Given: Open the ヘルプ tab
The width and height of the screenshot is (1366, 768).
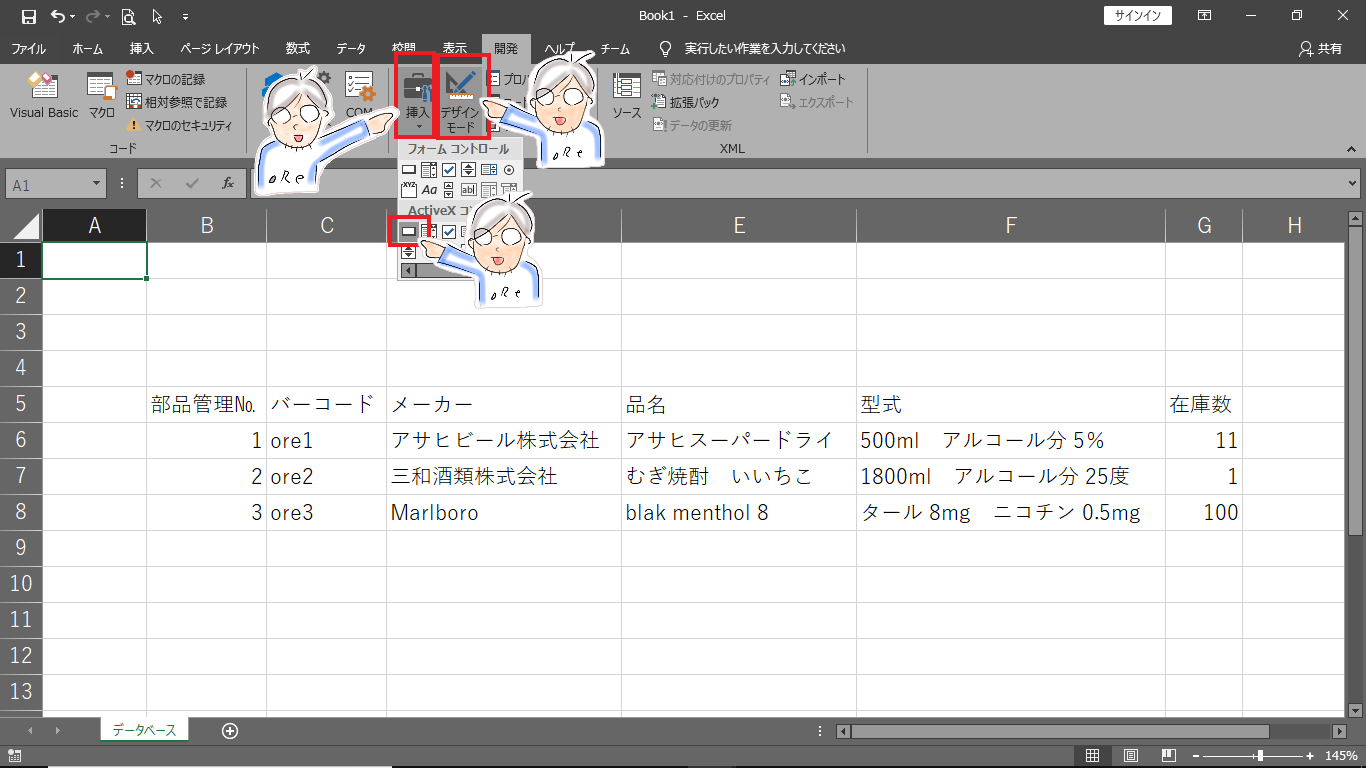Looking at the screenshot, I should click(x=559, y=48).
